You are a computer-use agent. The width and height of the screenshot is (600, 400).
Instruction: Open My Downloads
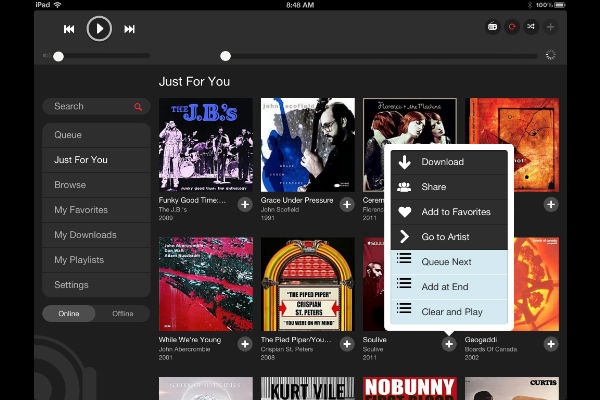point(96,235)
